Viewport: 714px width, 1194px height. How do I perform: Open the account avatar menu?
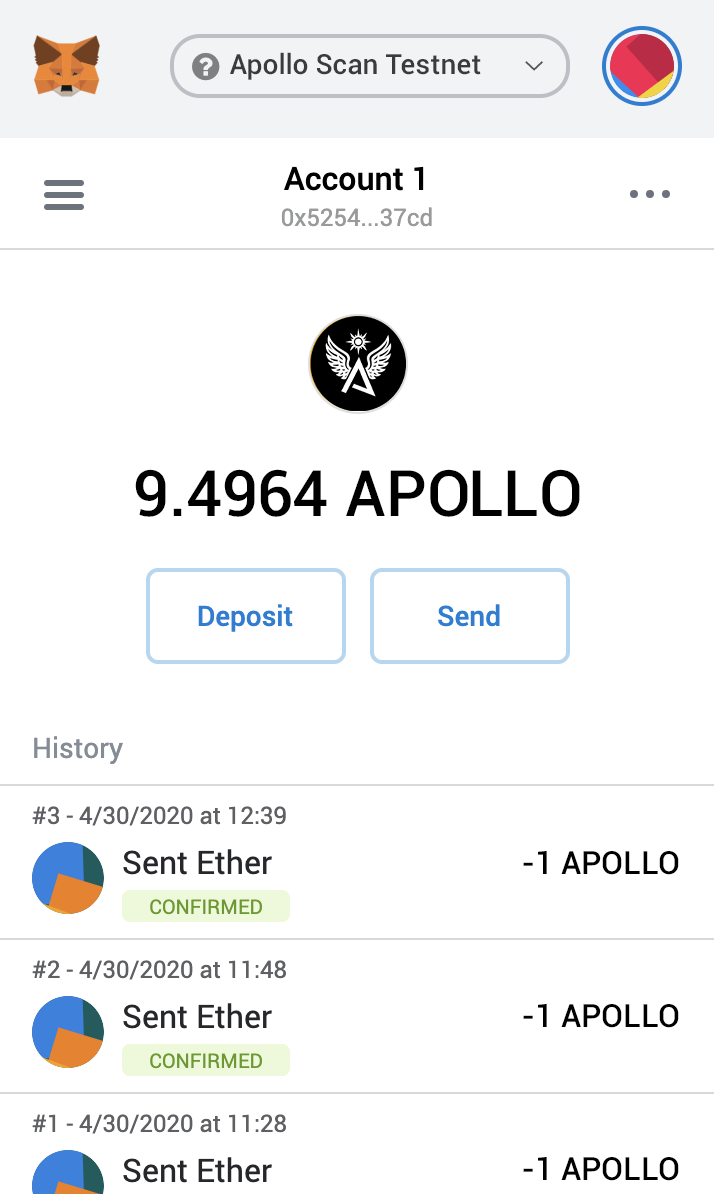point(642,67)
